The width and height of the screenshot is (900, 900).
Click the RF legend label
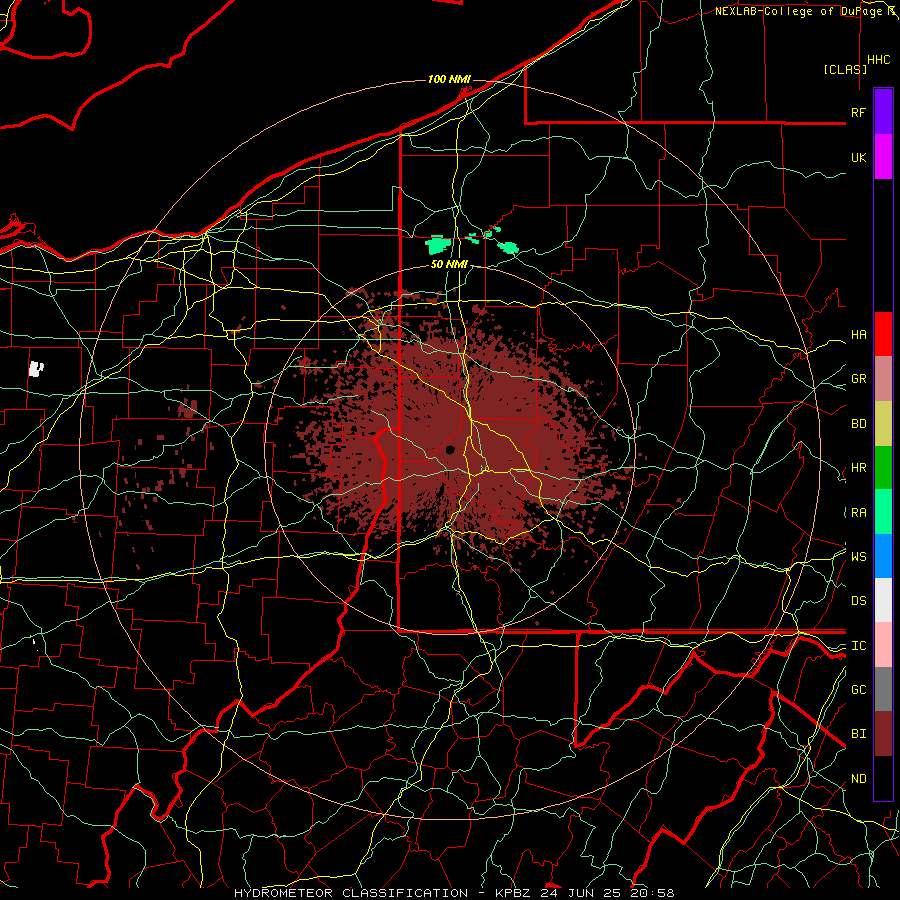tap(859, 112)
